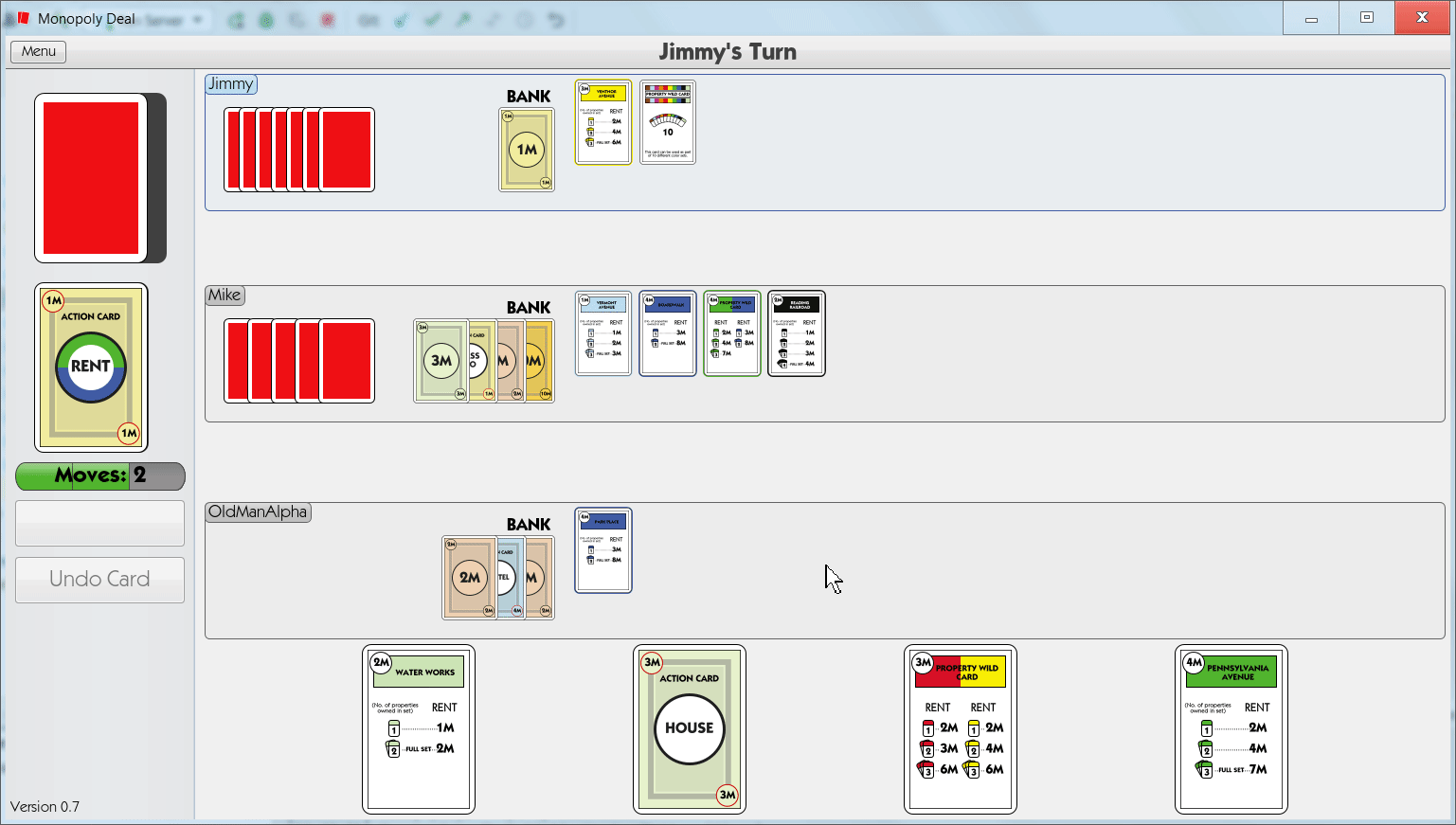1456x825 pixels.
Task: Click the Hotel card in OldManAlpha's bank
Action: [511, 578]
